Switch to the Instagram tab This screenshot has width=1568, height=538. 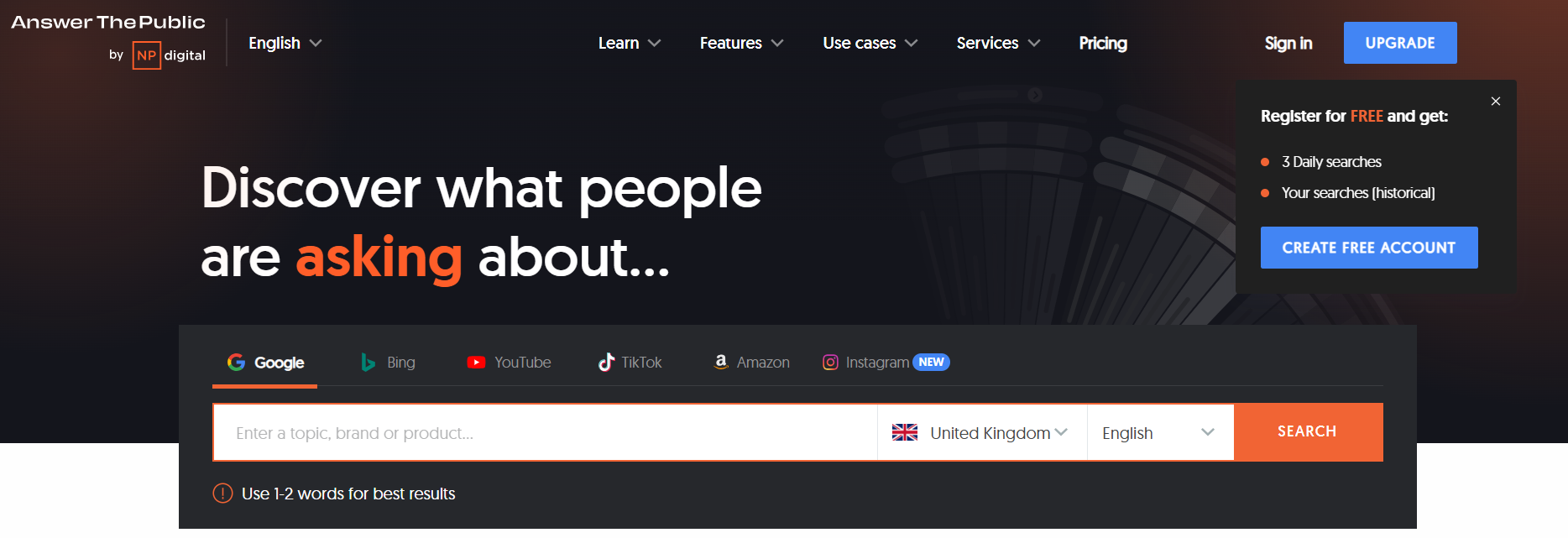pyautogui.click(x=886, y=363)
